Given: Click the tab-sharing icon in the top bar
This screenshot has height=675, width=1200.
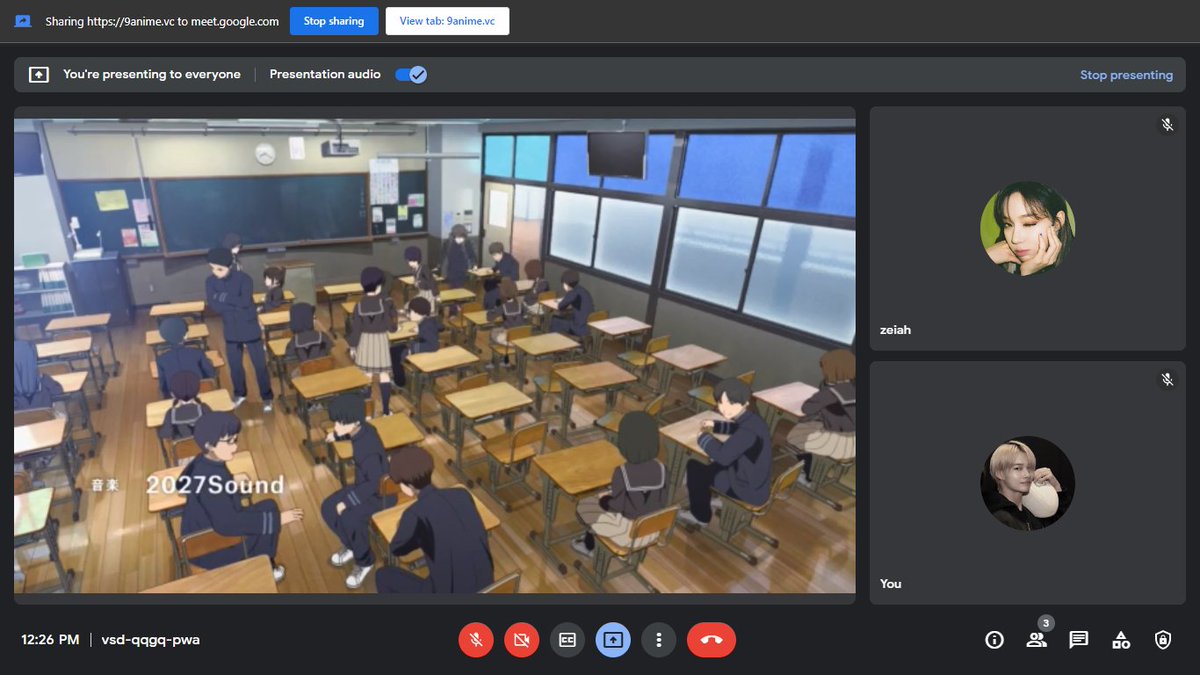Looking at the screenshot, I should tap(23, 21).
